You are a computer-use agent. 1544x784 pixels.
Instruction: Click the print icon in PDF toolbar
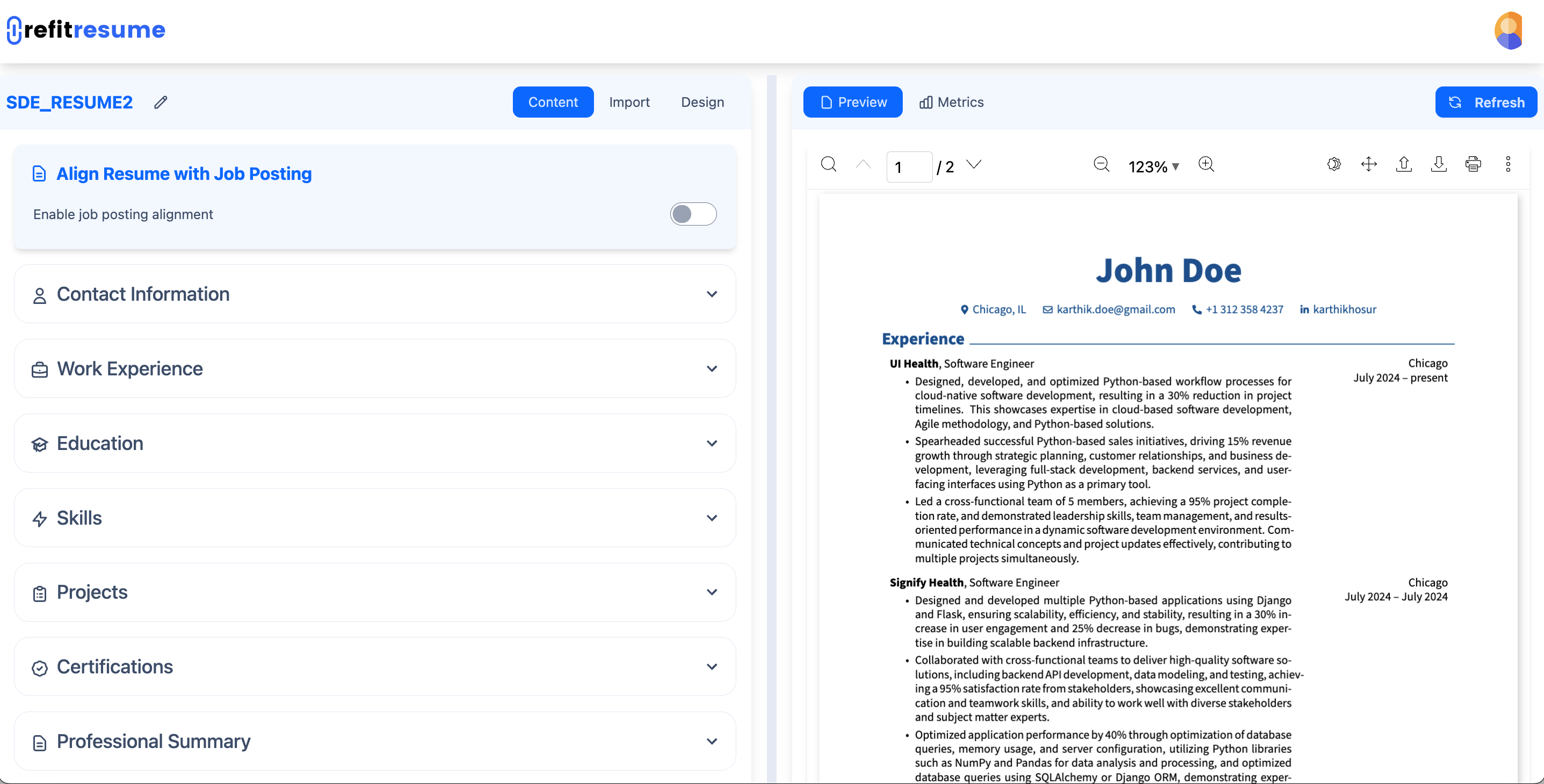1473,164
